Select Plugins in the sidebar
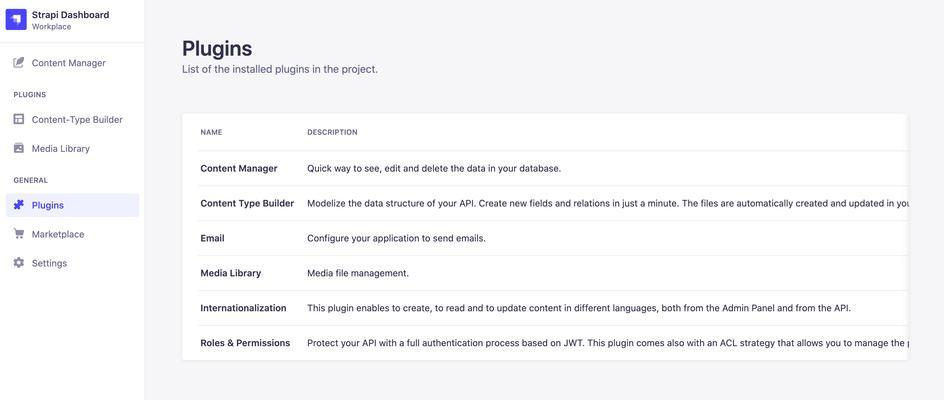 click(x=72, y=205)
